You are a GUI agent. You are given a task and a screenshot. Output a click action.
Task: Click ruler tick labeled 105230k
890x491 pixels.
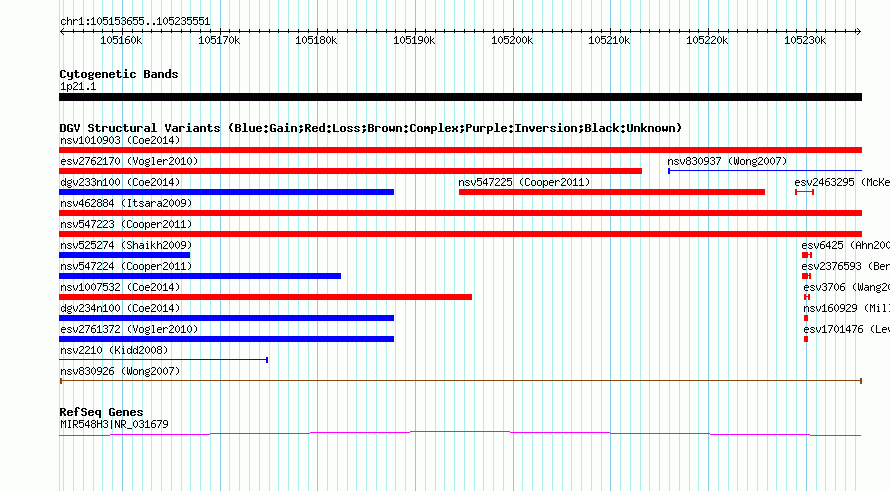click(805, 40)
